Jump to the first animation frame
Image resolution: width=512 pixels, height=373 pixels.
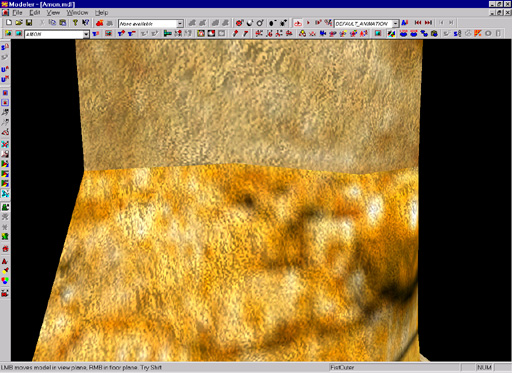click(418, 23)
